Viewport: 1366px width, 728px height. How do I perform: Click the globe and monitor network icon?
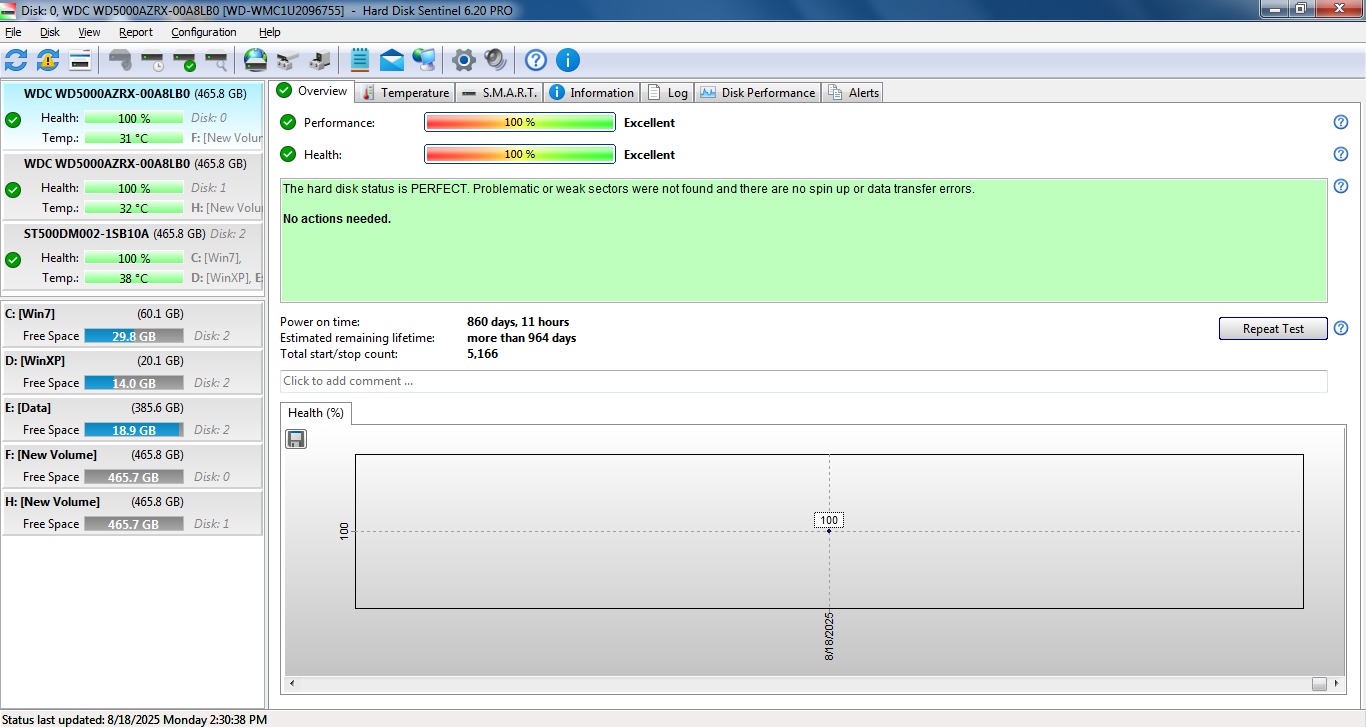tap(424, 60)
